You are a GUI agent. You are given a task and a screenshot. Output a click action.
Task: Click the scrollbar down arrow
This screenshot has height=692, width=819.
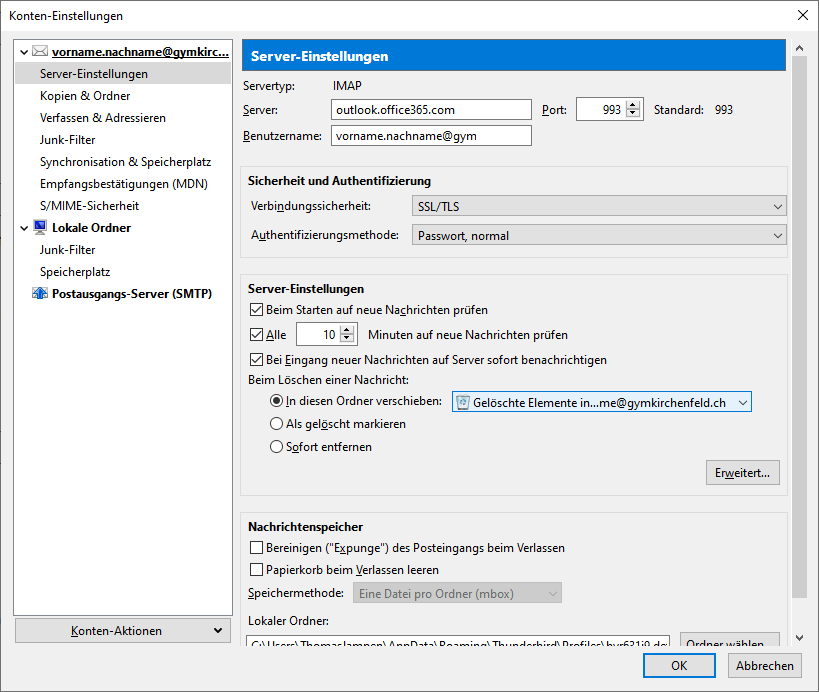(799, 638)
